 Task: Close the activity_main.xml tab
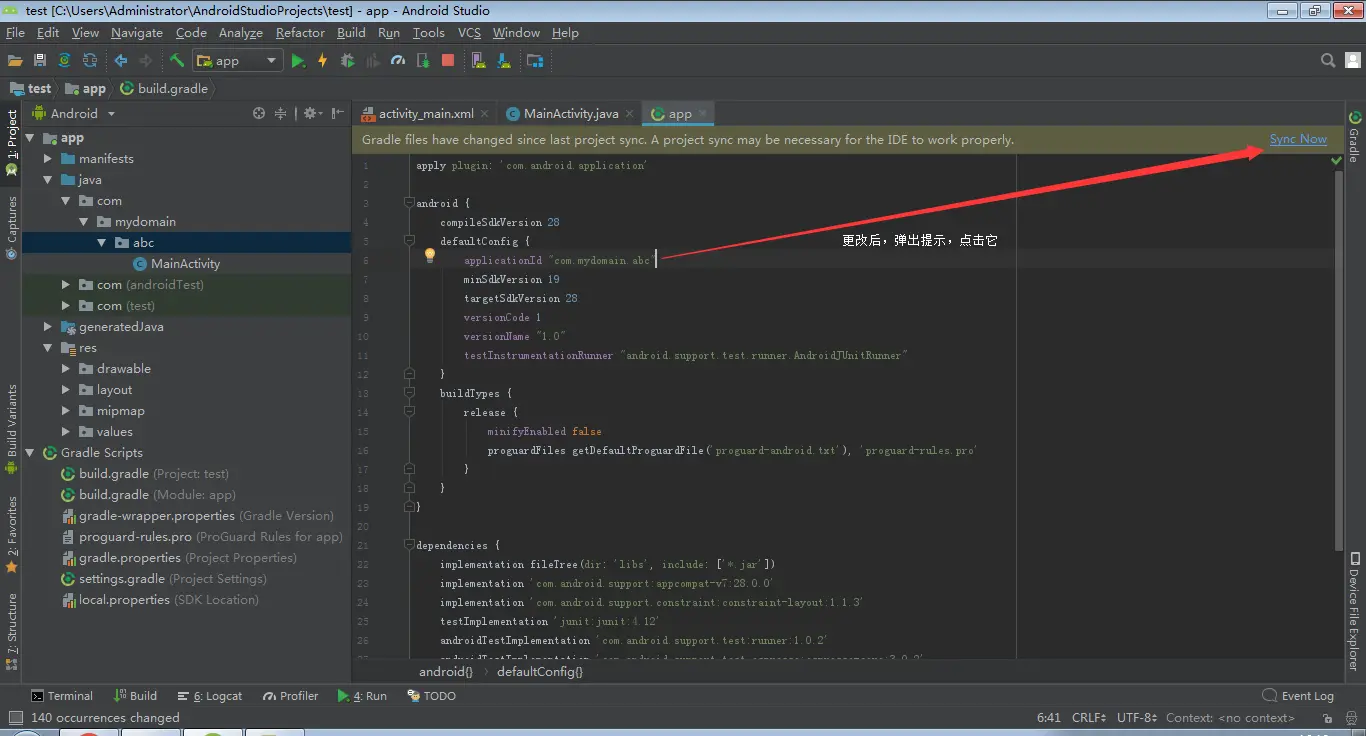pos(485,114)
